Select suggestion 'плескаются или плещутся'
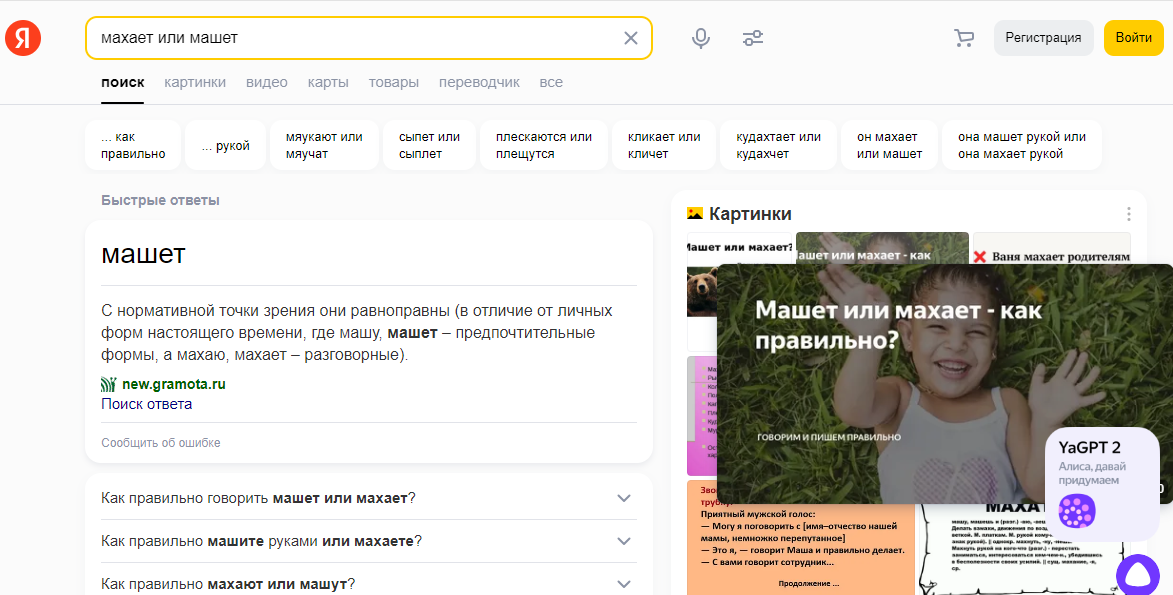 (544, 145)
